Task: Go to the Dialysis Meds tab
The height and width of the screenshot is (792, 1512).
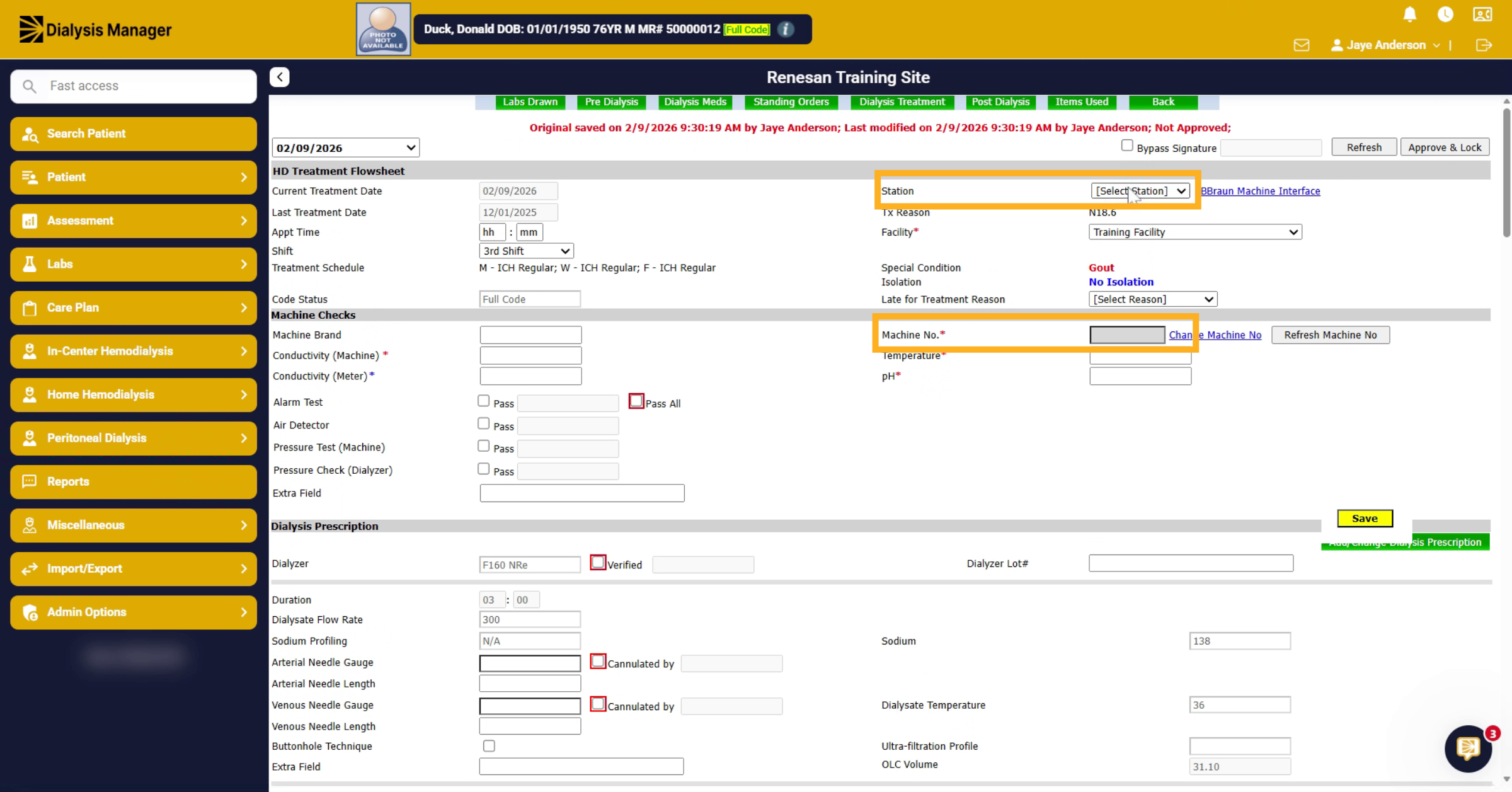Action: [695, 102]
